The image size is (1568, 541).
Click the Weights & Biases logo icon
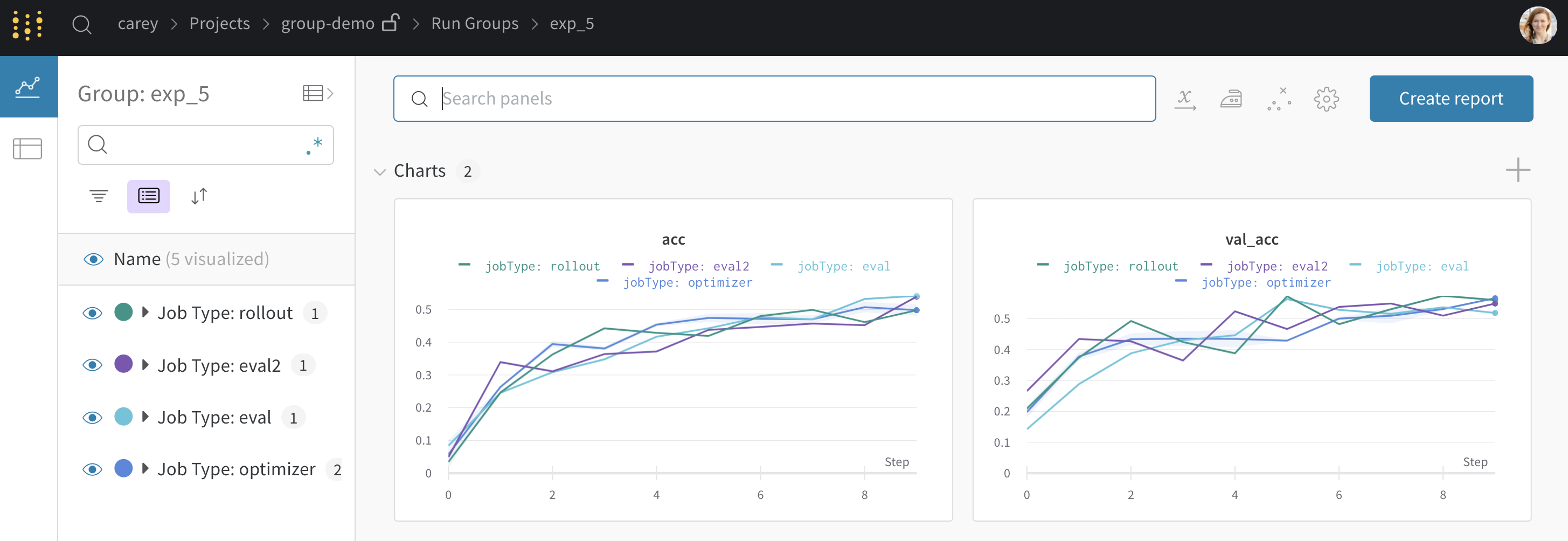point(27,25)
